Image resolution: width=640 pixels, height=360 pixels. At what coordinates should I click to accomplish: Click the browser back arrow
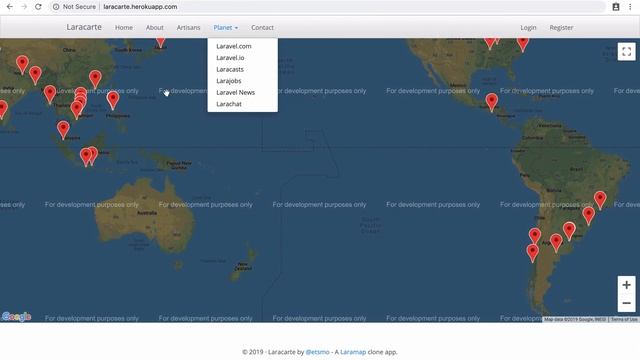9,7
